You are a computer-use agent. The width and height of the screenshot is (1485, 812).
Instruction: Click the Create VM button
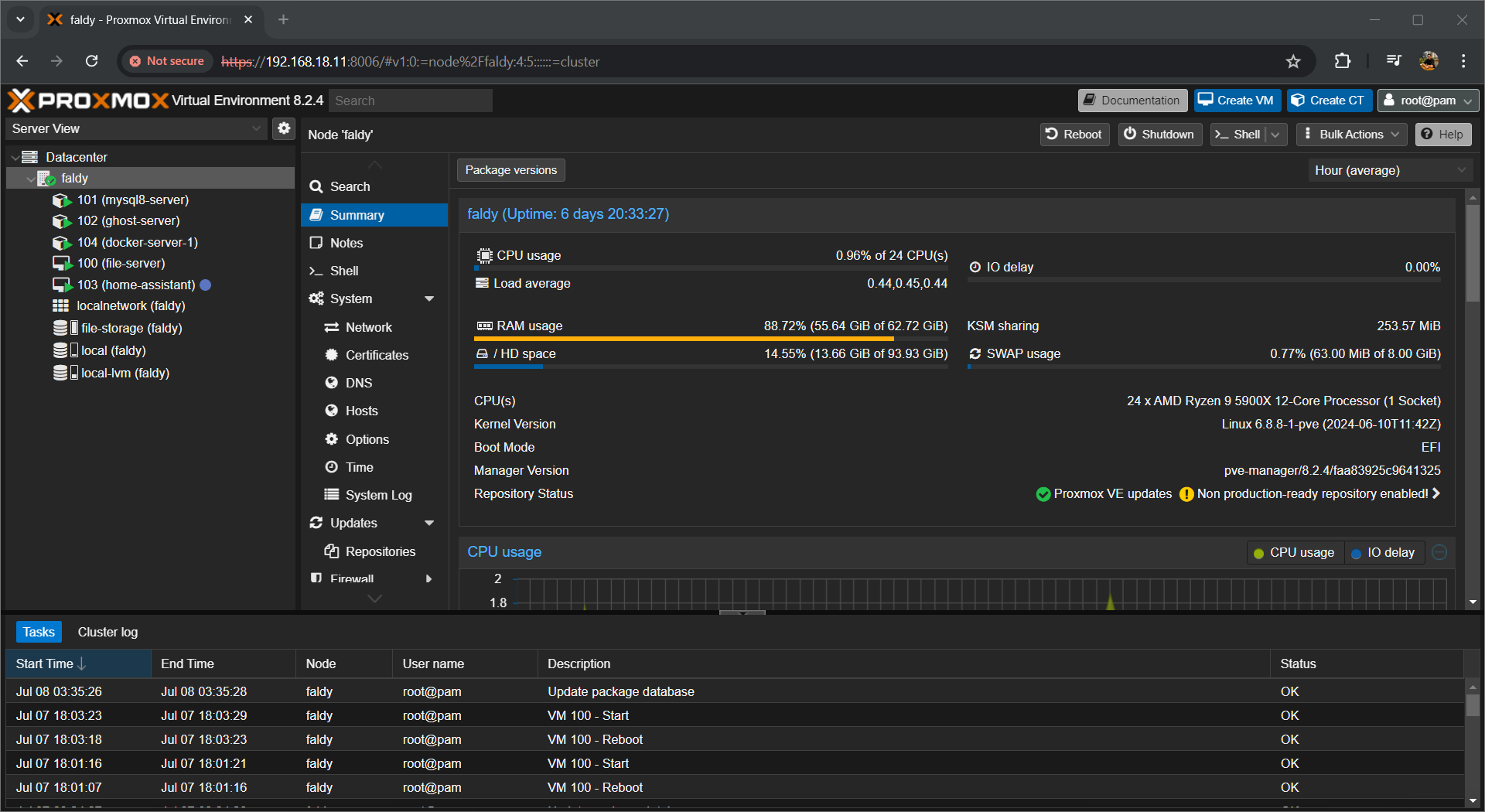coord(1236,100)
